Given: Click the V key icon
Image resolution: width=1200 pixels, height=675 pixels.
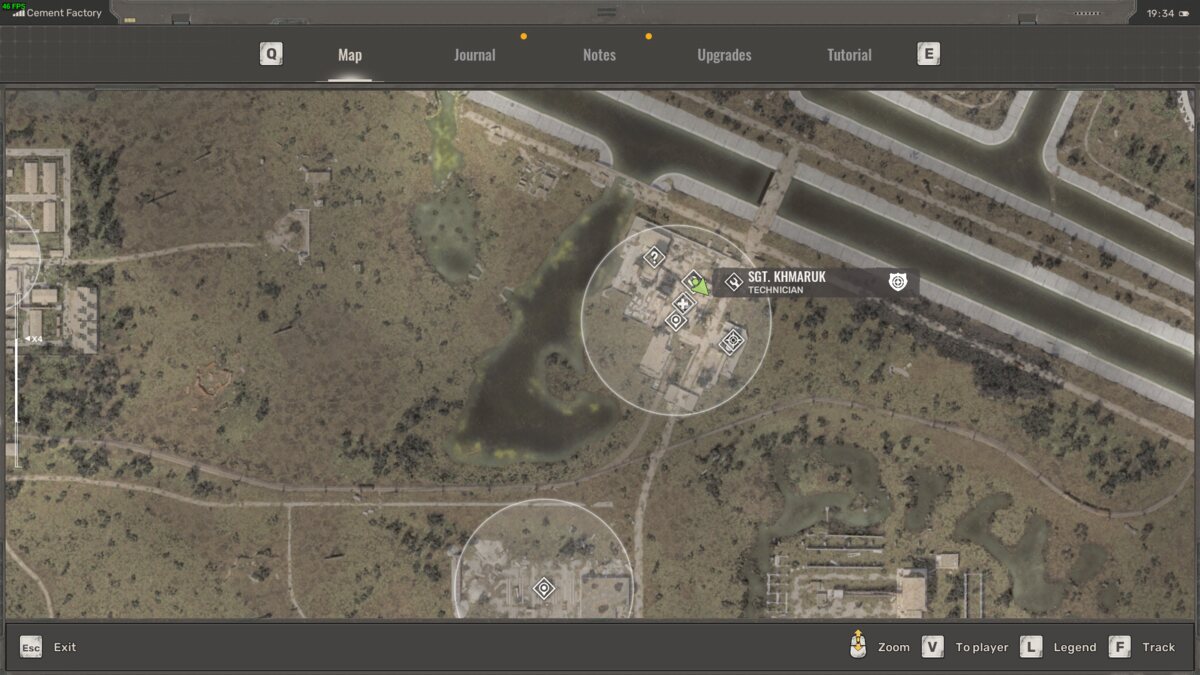Looking at the screenshot, I should pos(933,647).
